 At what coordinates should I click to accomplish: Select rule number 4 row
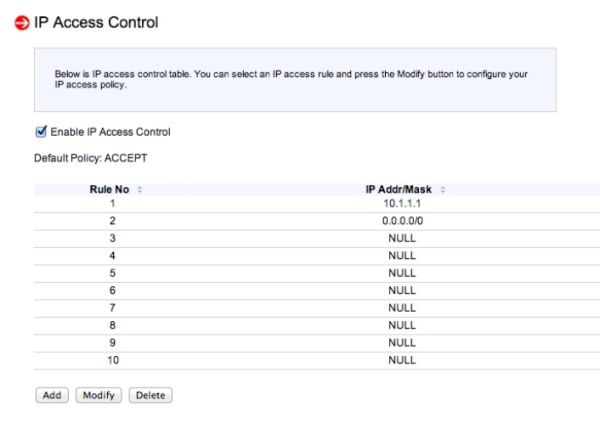(x=317, y=256)
